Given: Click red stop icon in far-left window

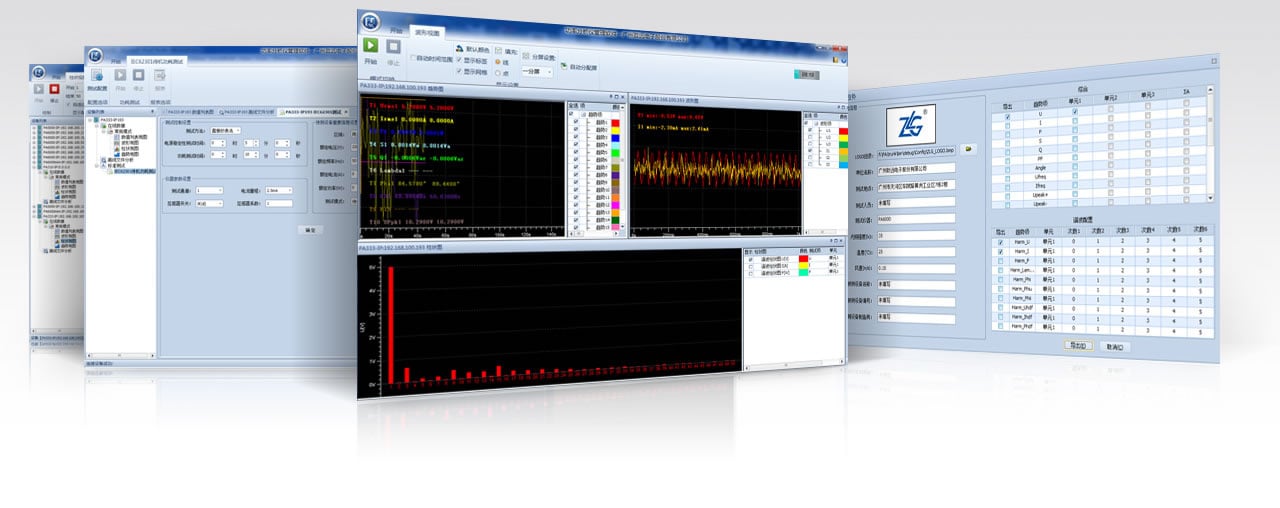Looking at the screenshot, I should 55,89.
